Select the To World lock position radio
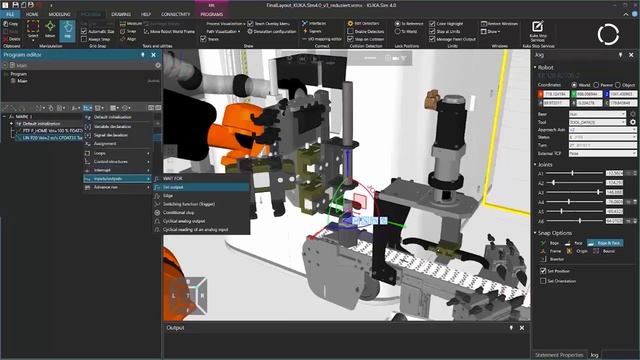Viewport: 640px width, 360px height. click(x=397, y=31)
